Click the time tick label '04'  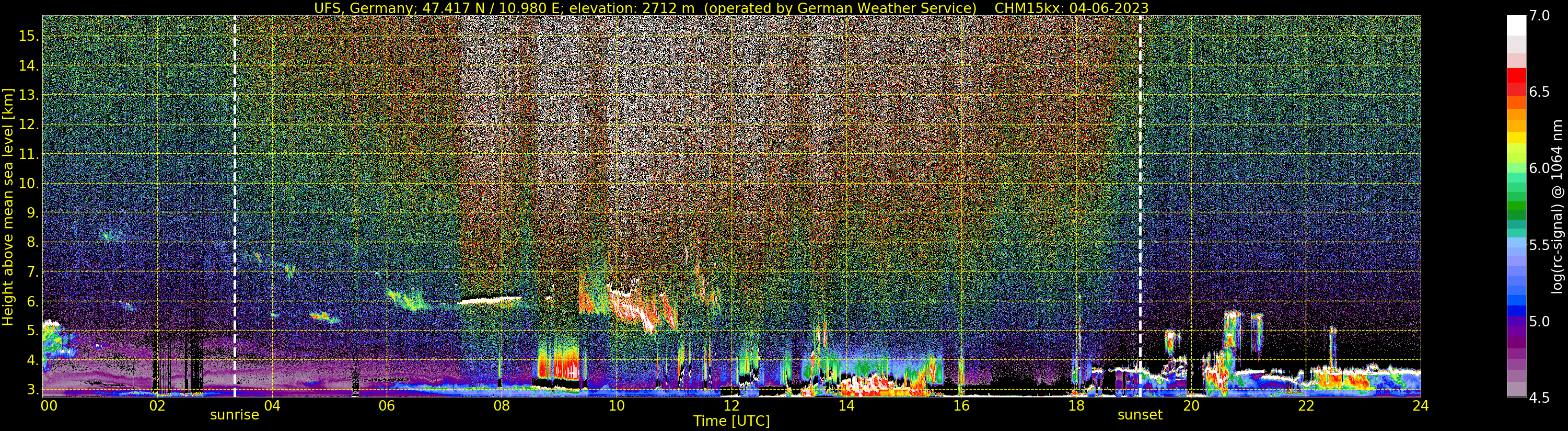click(272, 406)
